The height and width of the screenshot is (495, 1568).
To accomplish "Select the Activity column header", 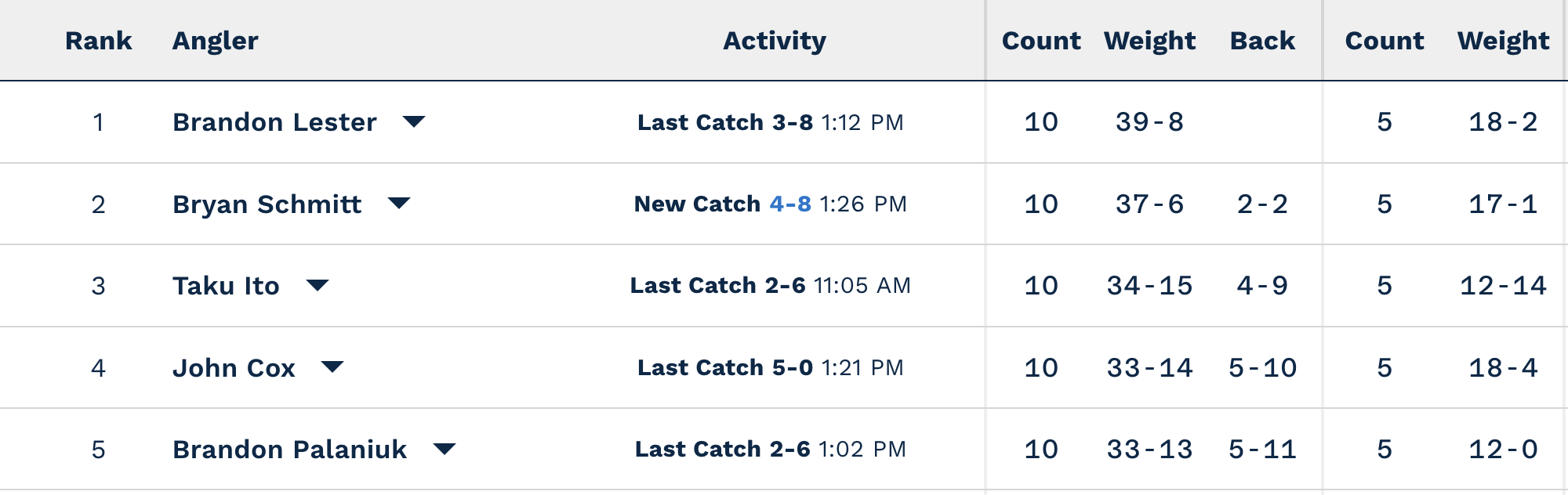I will coord(774,41).
